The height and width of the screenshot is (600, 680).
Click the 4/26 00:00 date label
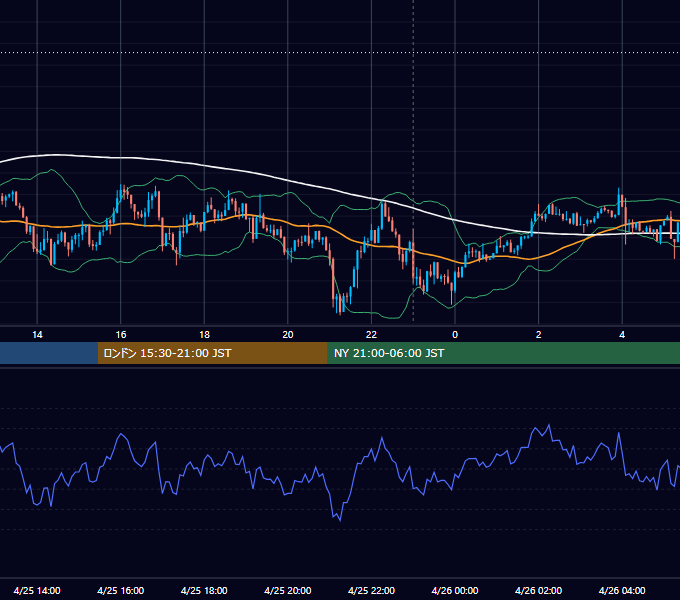tap(455, 590)
